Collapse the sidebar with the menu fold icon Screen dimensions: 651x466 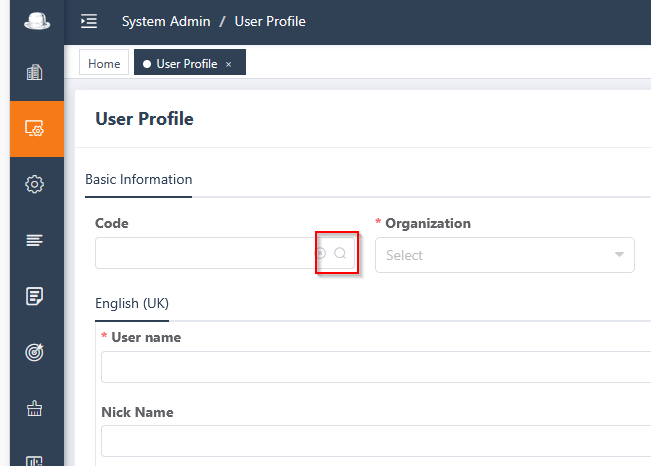tap(89, 21)
